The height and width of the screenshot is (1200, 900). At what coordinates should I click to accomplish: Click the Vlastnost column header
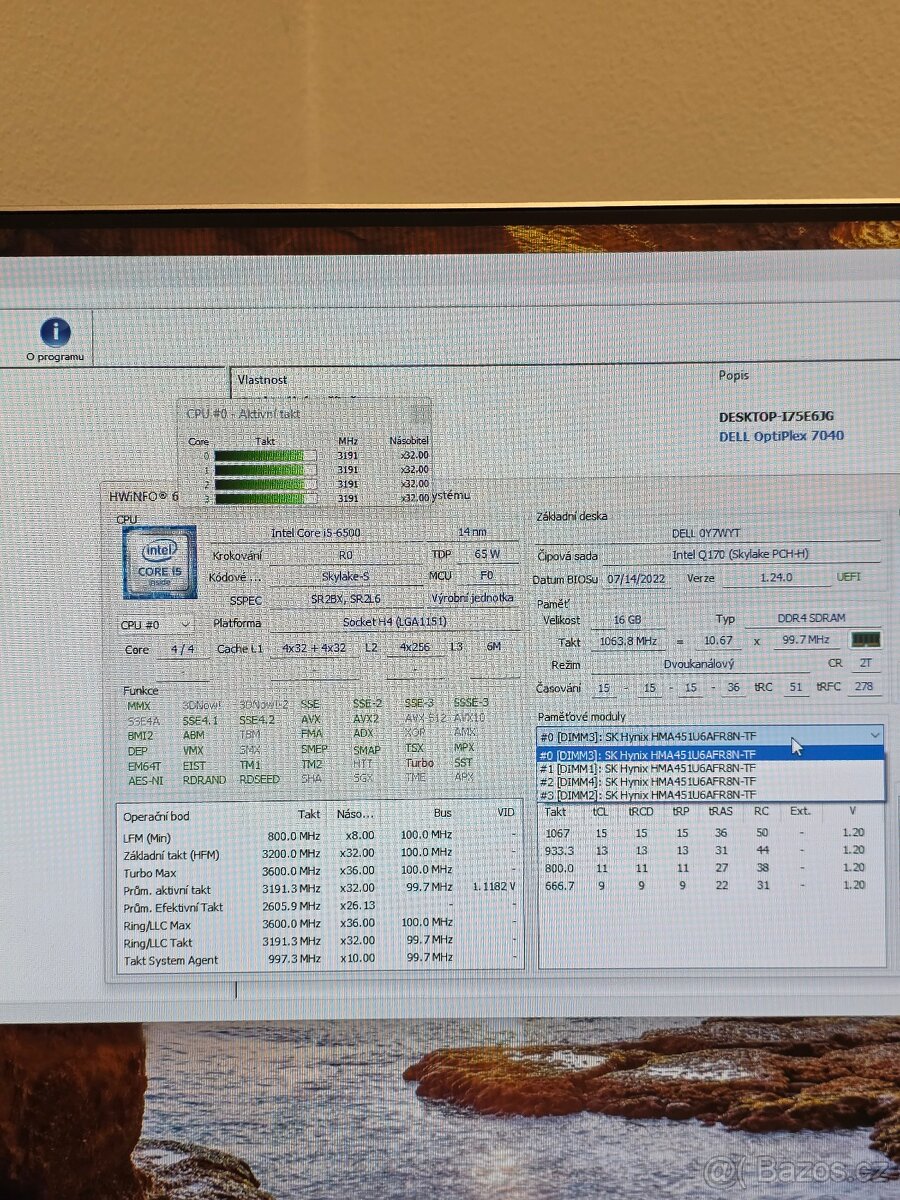pyautogui.click(x=262, y=380)
